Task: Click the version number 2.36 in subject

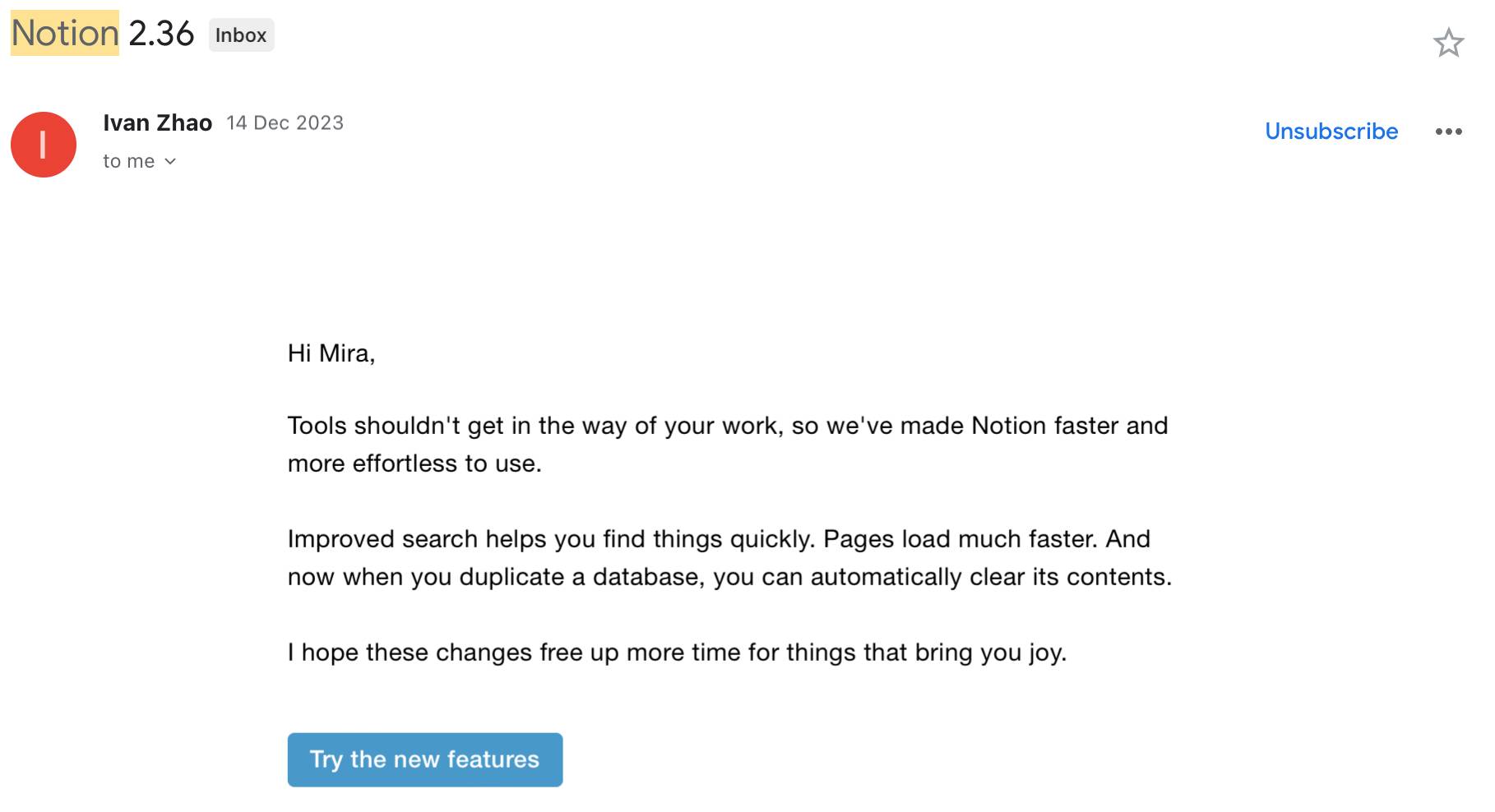Action: point(161,34)
